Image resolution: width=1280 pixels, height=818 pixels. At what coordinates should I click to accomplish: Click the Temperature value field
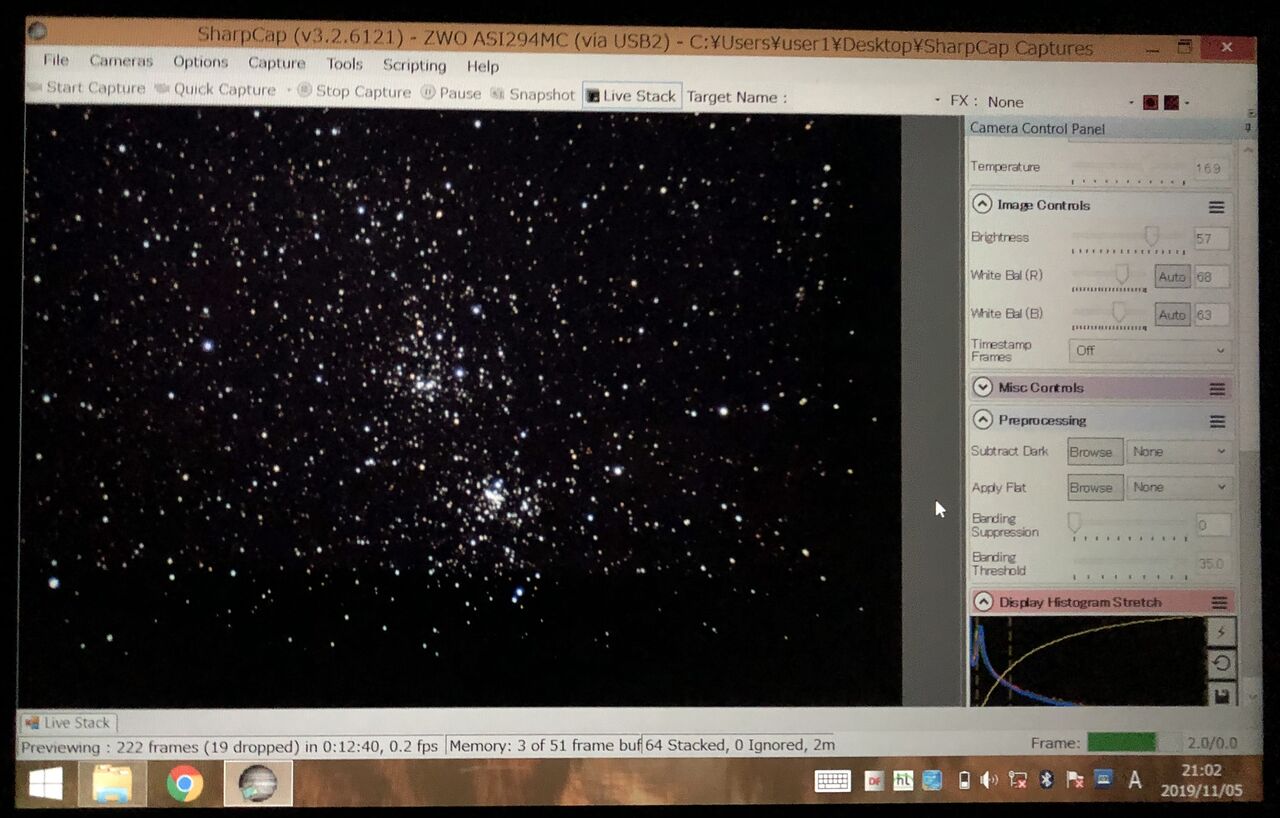point(1210,168)
